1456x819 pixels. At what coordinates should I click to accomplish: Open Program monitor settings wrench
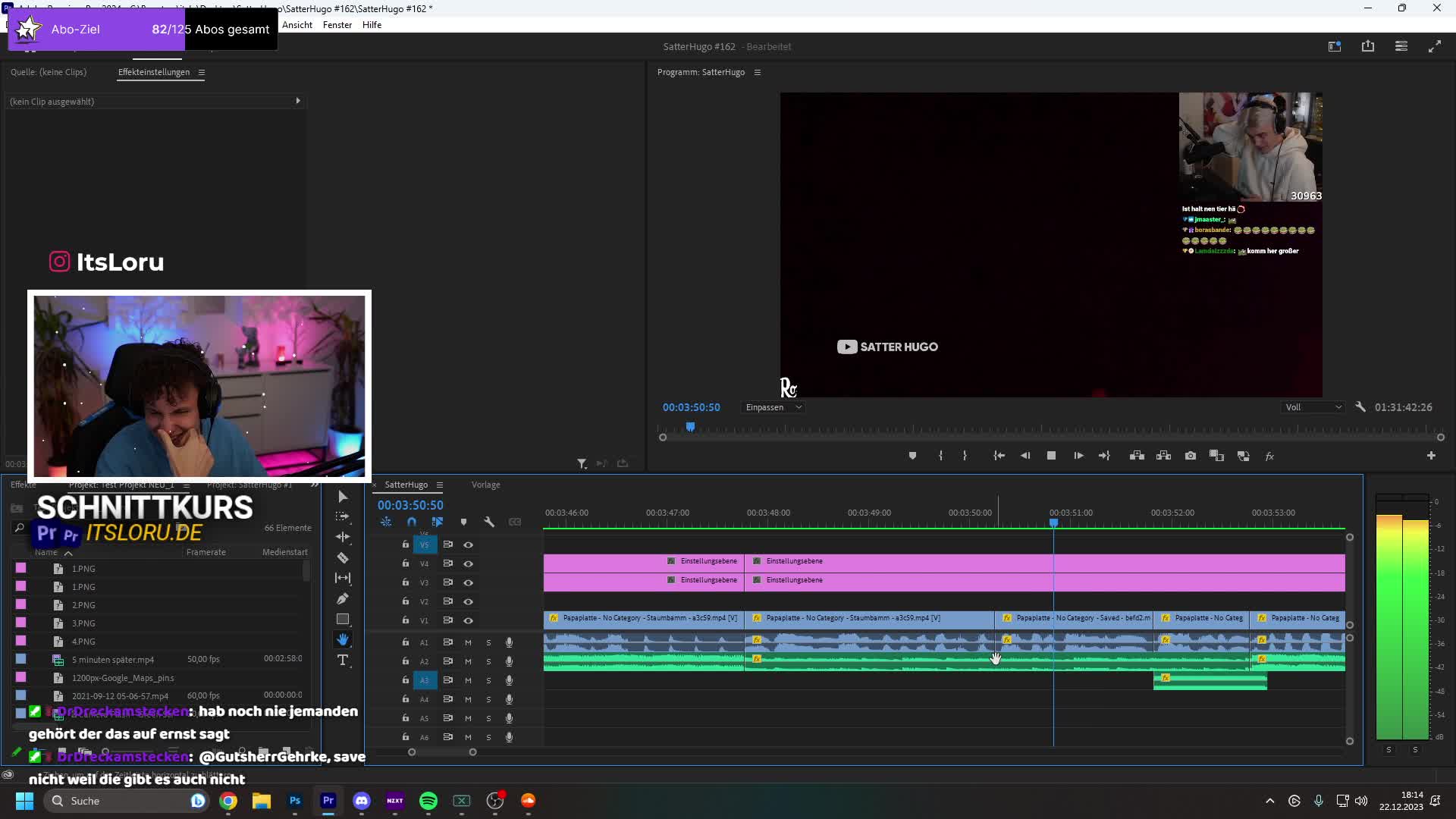1360,407
